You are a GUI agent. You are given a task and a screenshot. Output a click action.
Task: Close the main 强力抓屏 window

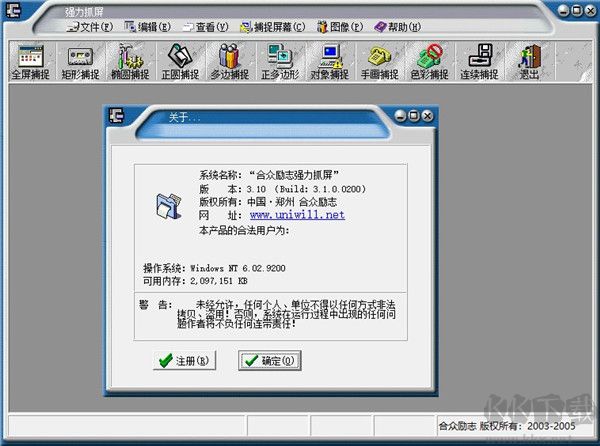tap(590, 10)
